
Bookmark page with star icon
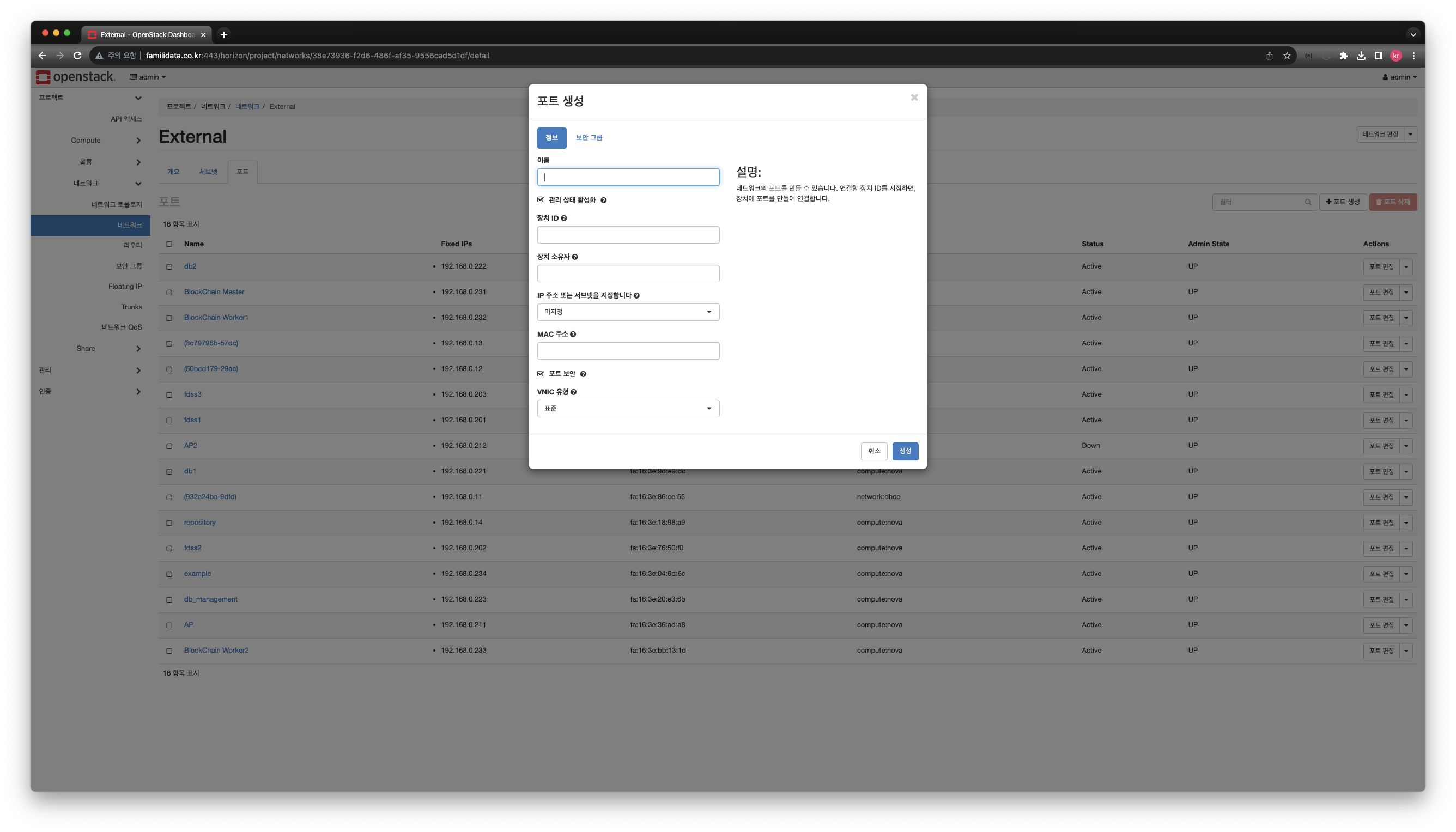[x=1287, y=56]
